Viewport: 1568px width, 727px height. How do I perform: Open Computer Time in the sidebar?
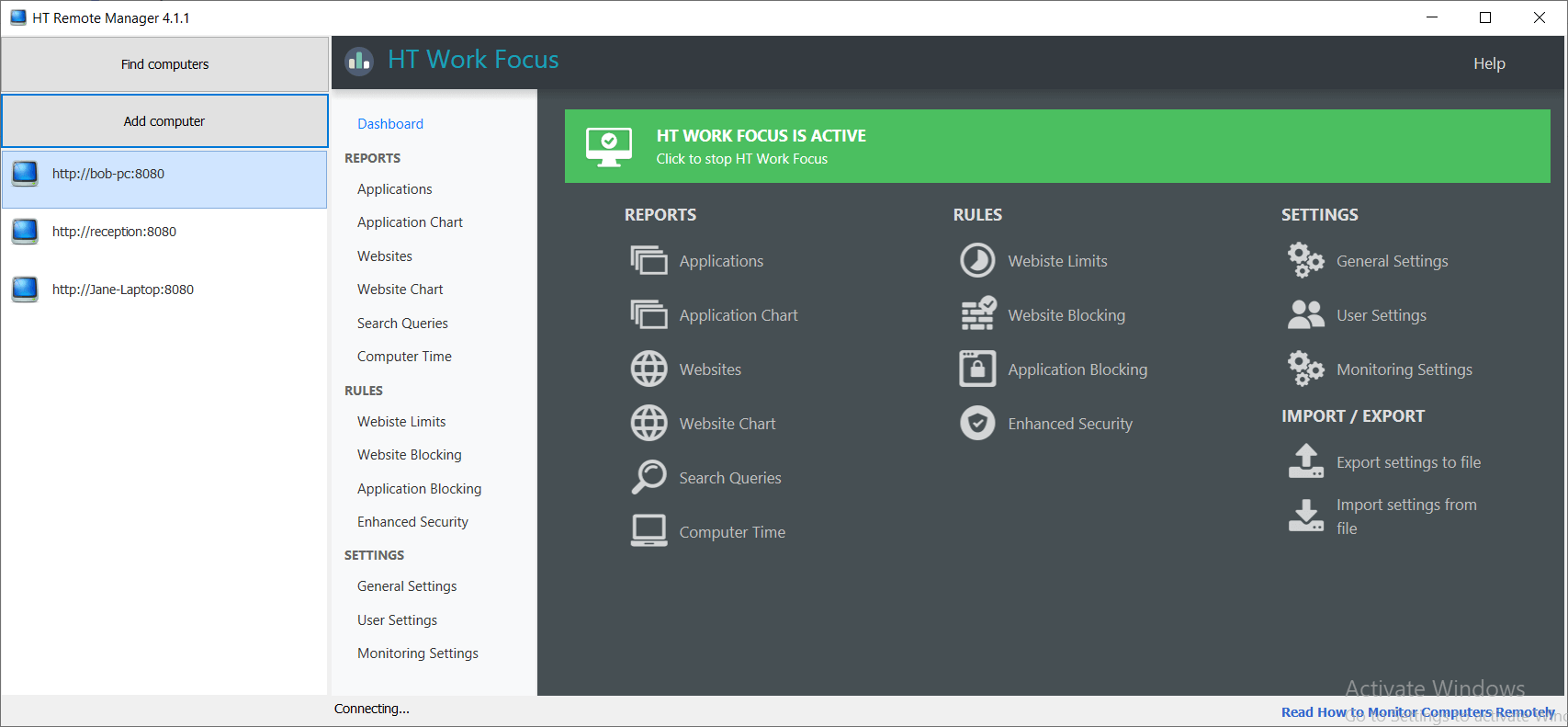[404, 357]
